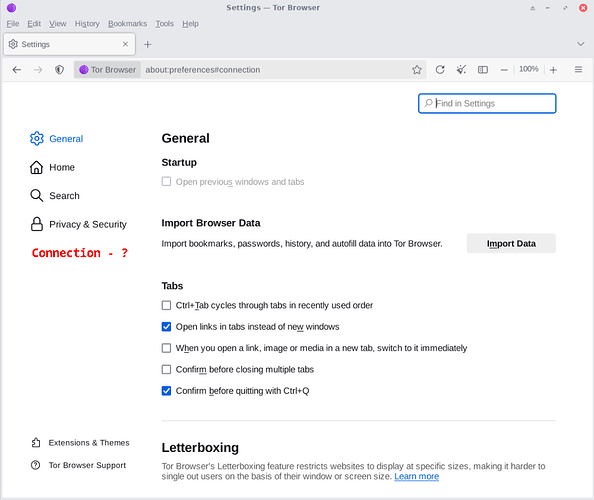Image resolution: width=594 pixels, height=500 pixels.
Task: Toggle the sidebar panel icon
Action: click(483, 70)
